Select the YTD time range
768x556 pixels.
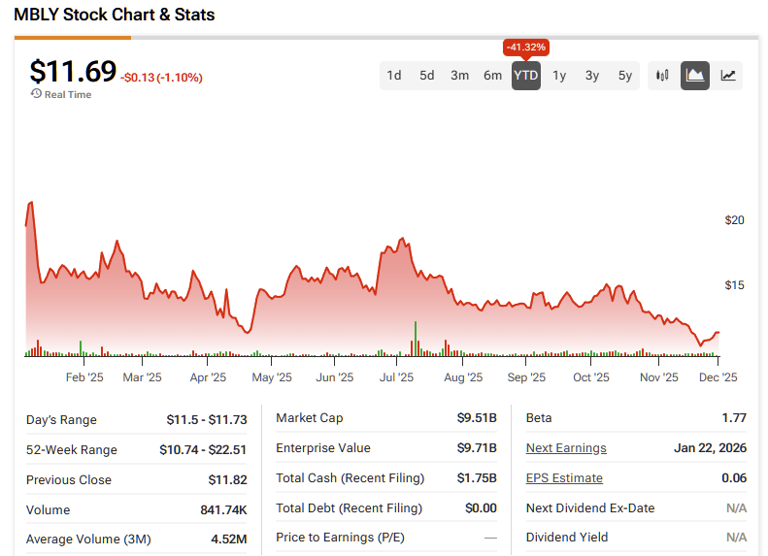[526, 75]
